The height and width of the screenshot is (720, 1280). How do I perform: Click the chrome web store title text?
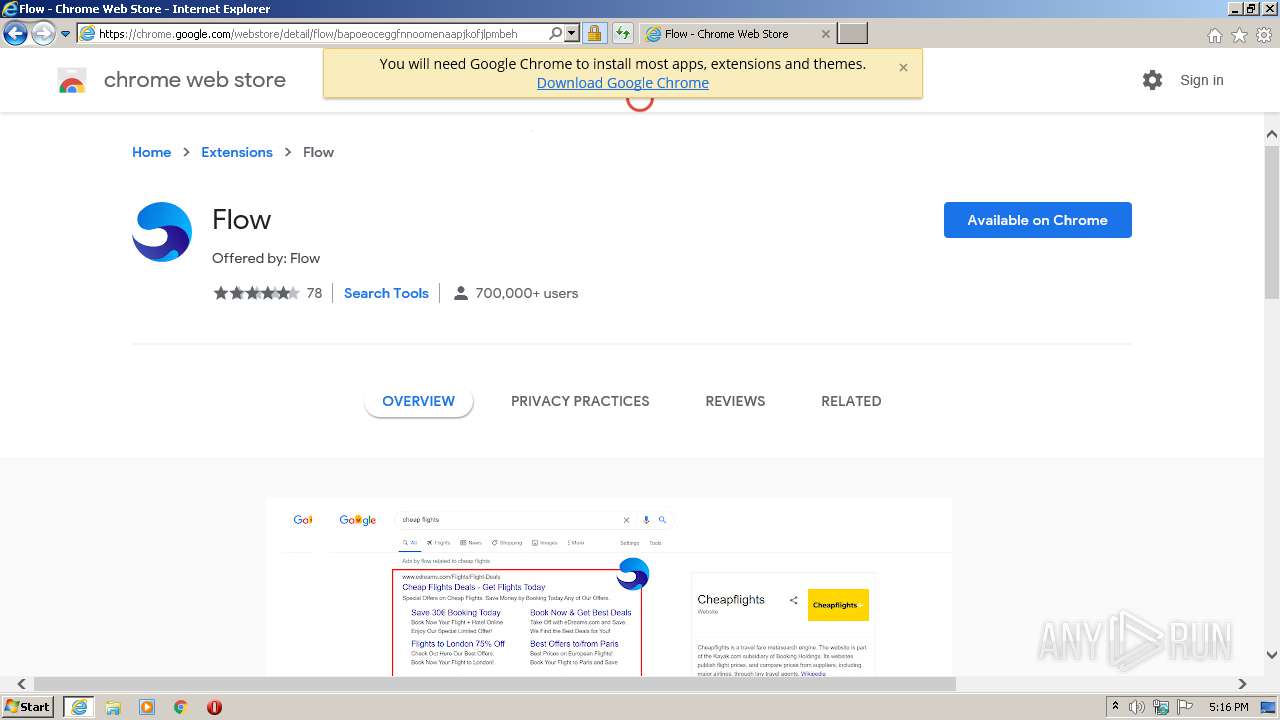[x=195, y=80]
